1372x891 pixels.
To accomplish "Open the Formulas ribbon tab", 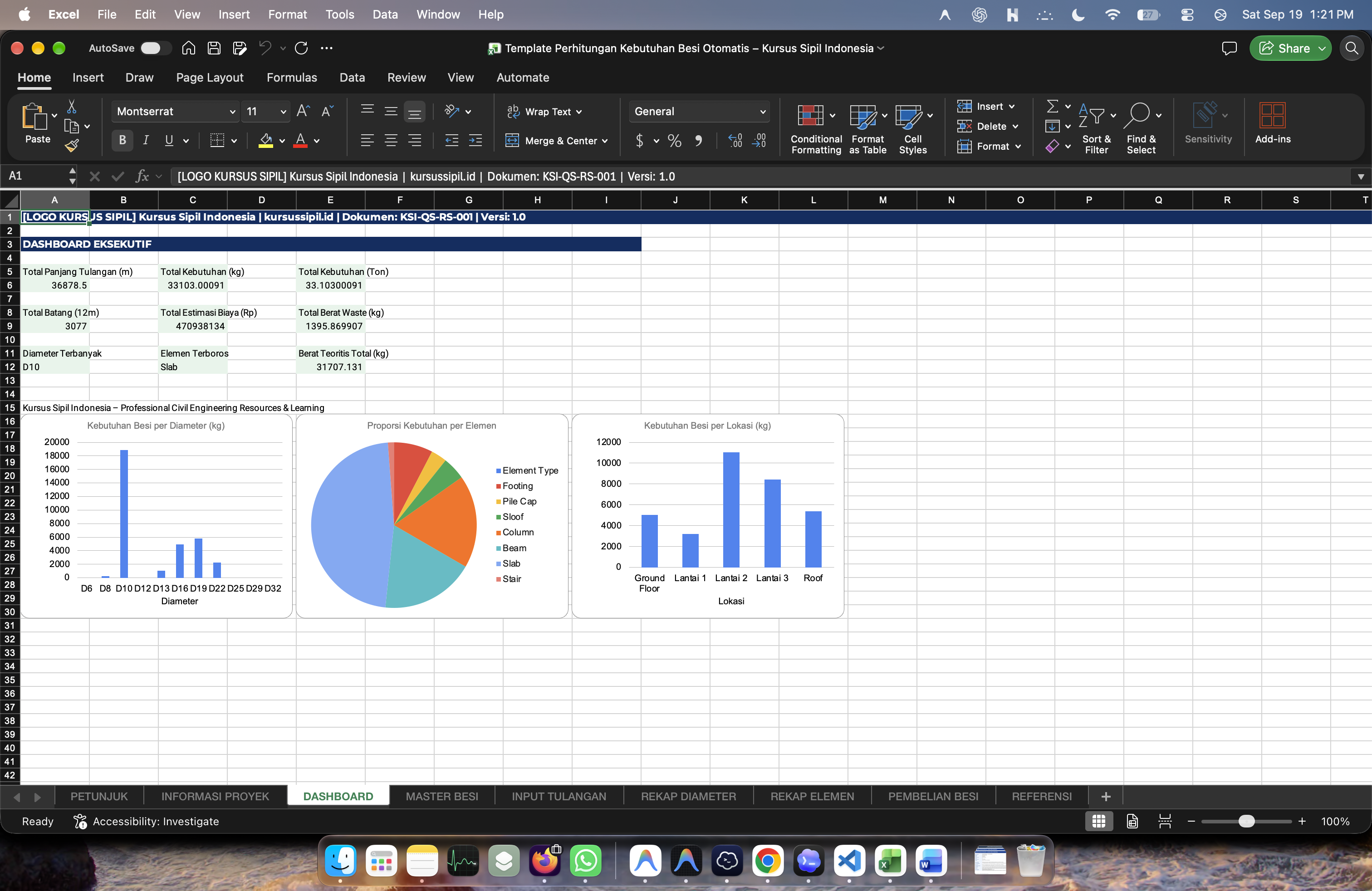I will 292,77.
